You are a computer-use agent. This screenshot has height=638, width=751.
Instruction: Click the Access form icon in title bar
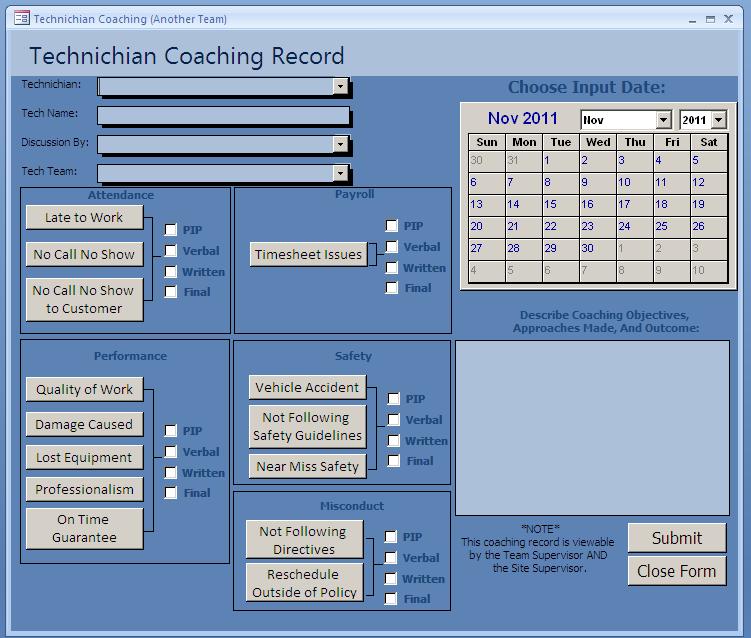coord(22,19)
